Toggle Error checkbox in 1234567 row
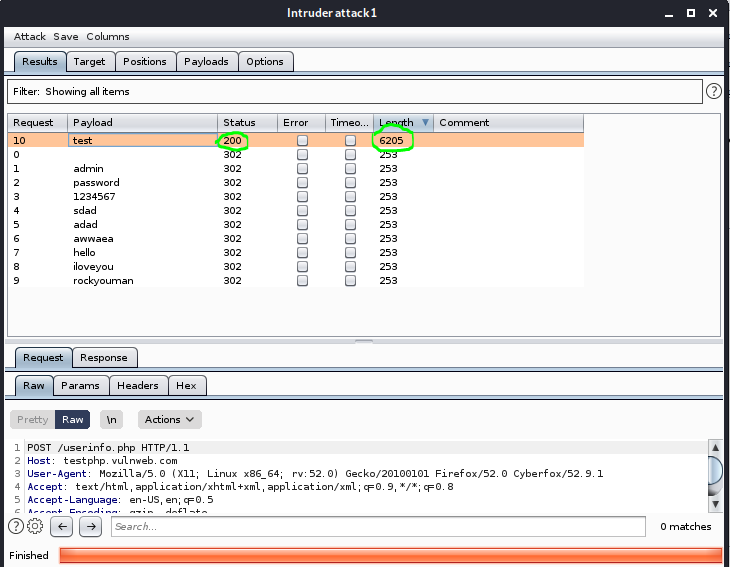 [x=302, y=196]
